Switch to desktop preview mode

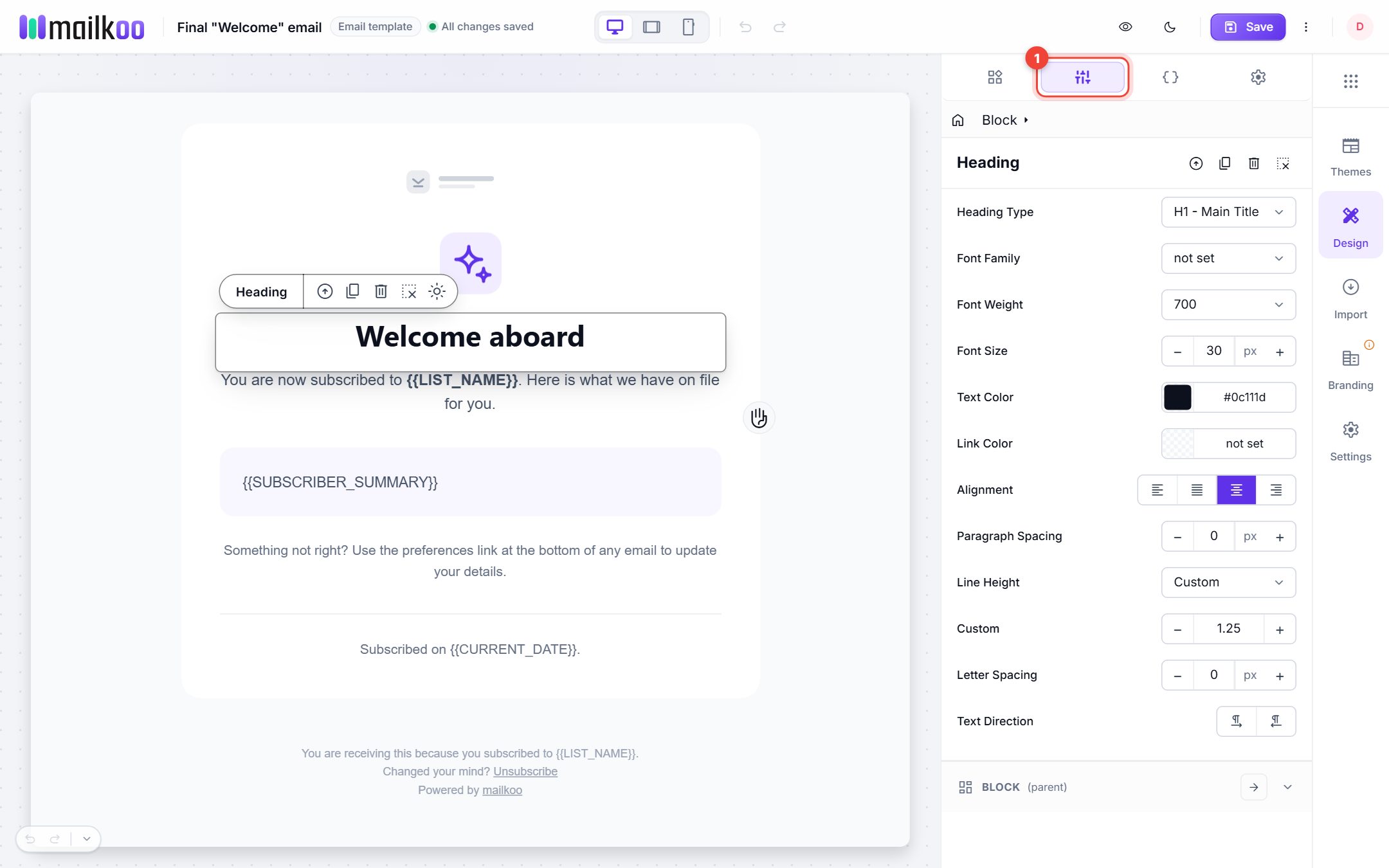point(615,27)
